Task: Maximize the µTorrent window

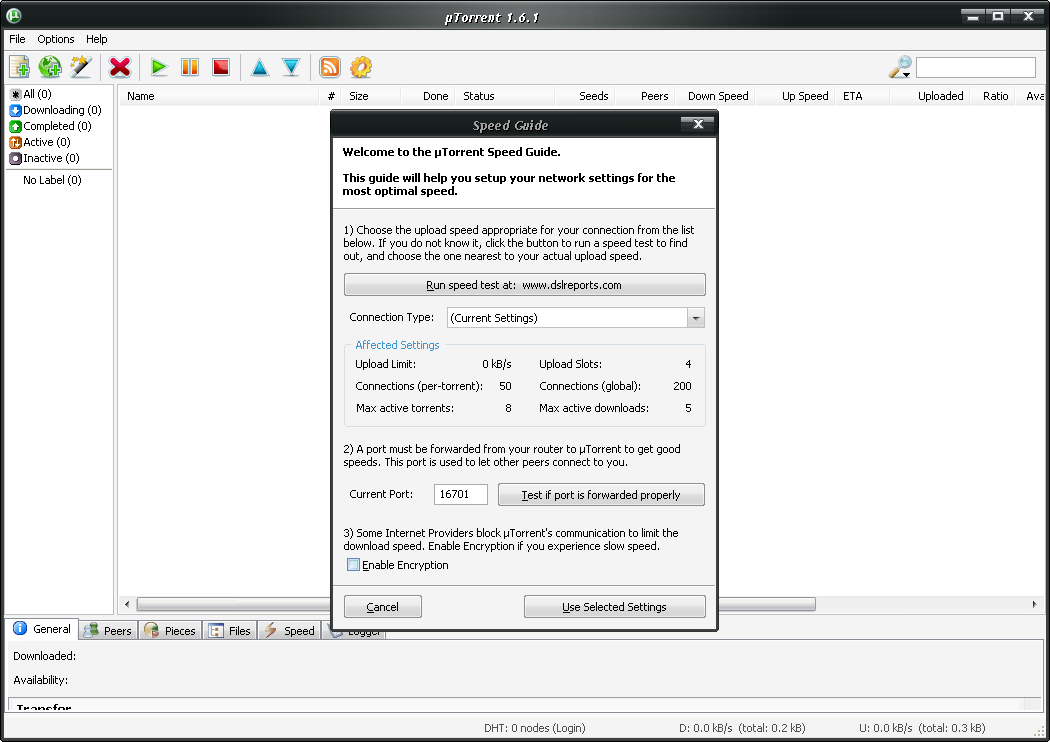Action: (x=998, y=15)
